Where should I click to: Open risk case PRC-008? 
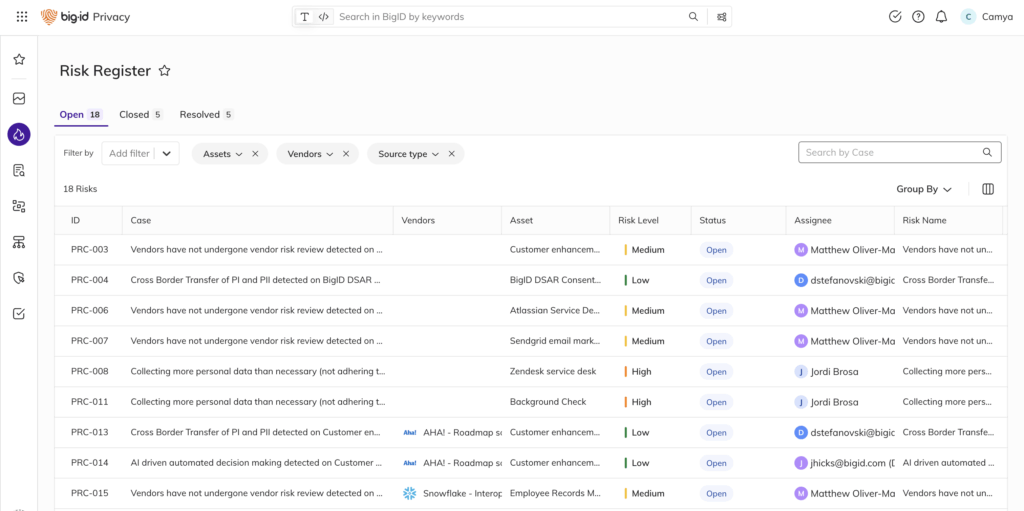[90, 372]
